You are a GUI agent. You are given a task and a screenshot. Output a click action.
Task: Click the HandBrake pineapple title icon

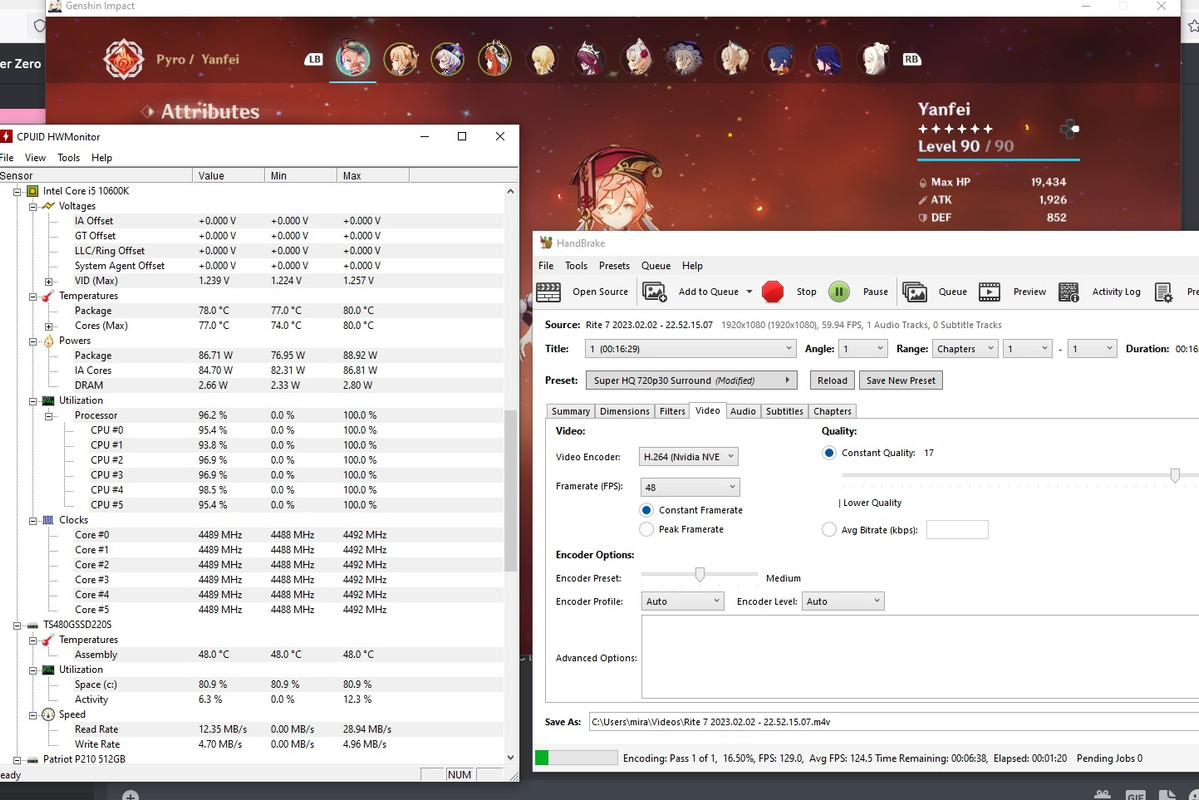point(546,242)
